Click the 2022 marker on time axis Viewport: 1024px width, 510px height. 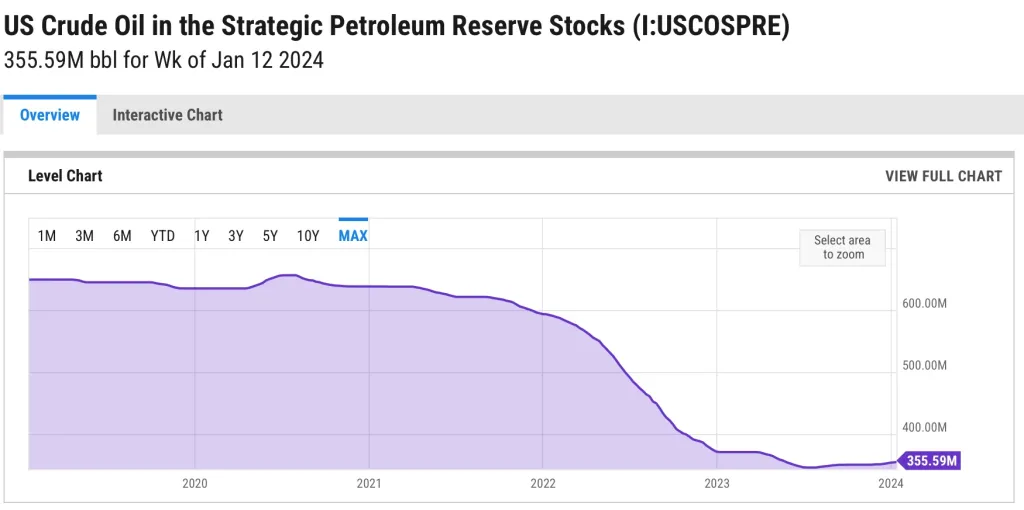pyautogui.click(x=543, y=484)
